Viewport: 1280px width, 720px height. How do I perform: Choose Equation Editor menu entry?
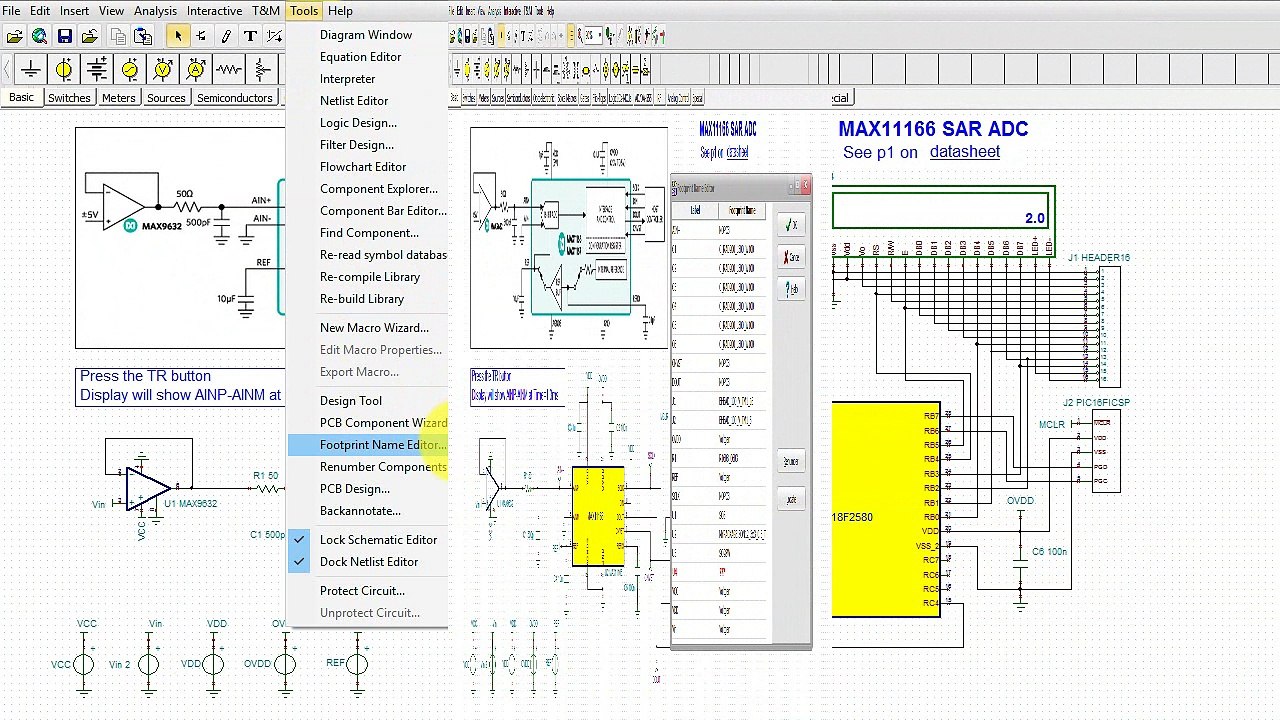point(366,57)
